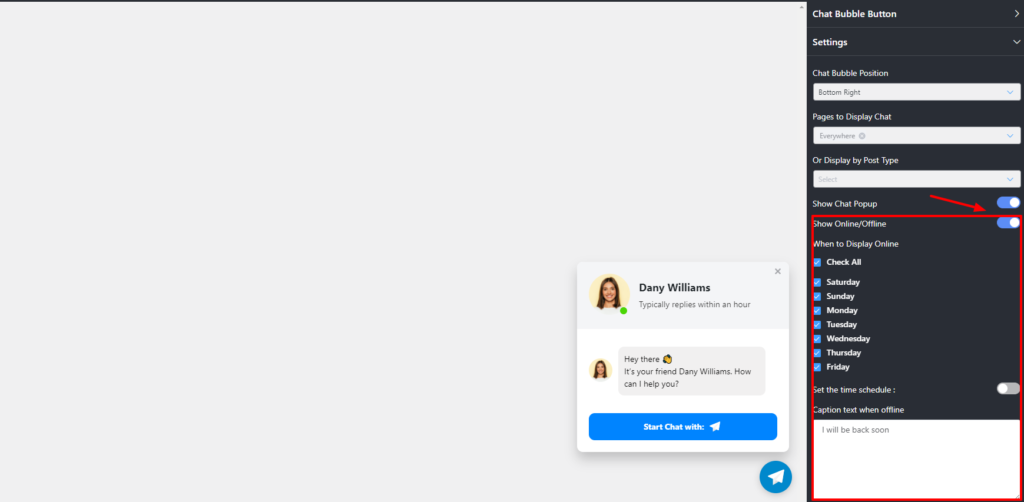Click the Dany Williams name text
This screenshot has height=502, width=1024.
(675, 287)
